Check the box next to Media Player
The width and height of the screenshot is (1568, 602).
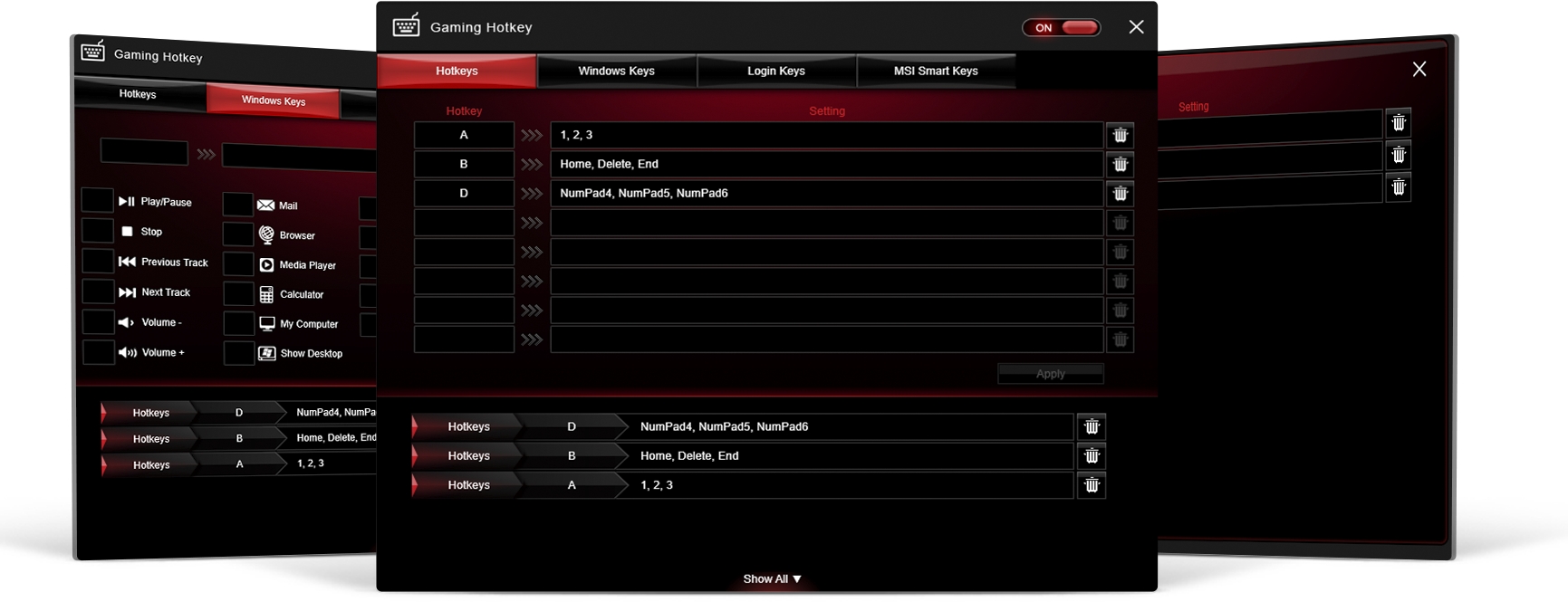[x=238, y=264]
